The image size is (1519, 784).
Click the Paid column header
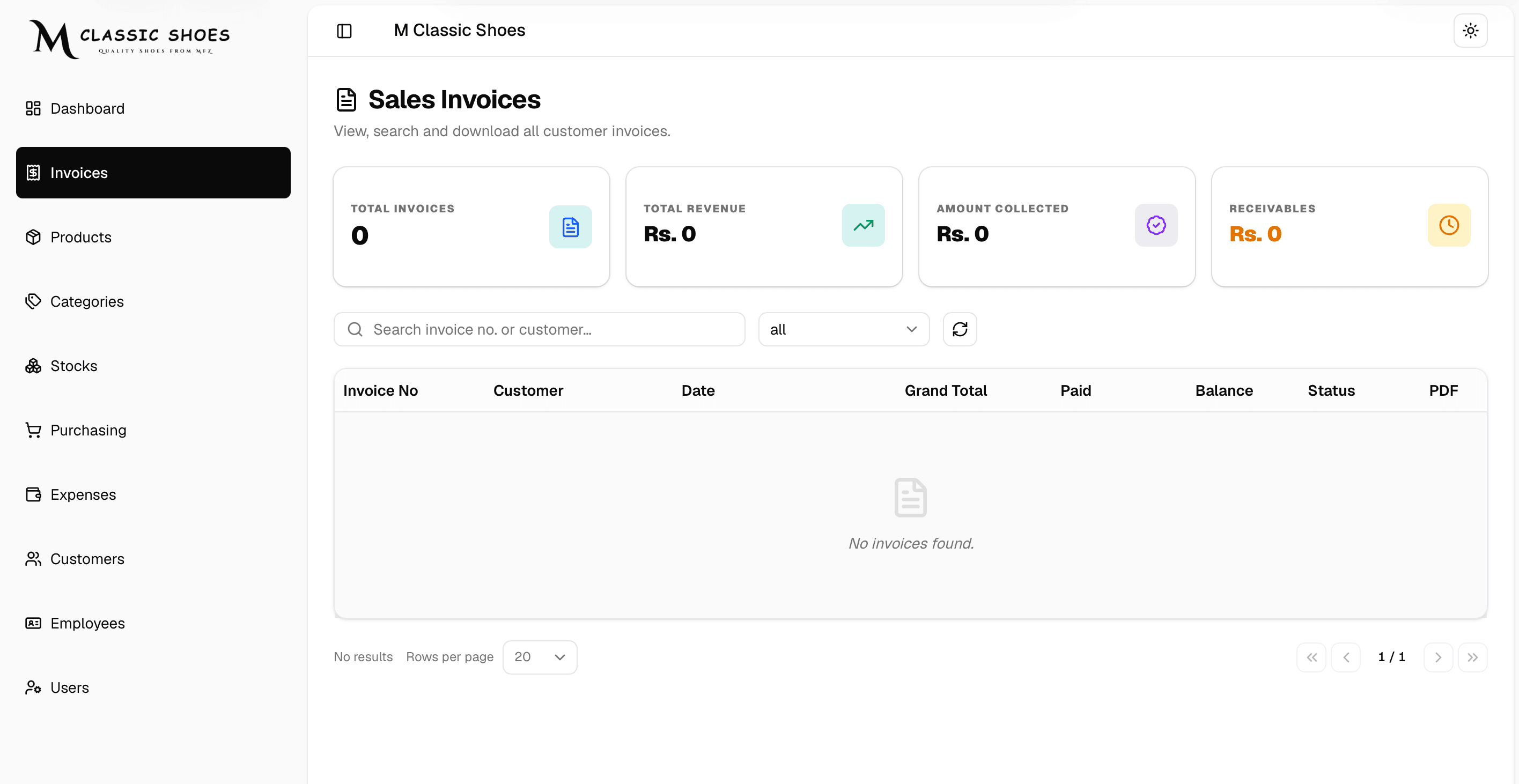[1075, 390]
